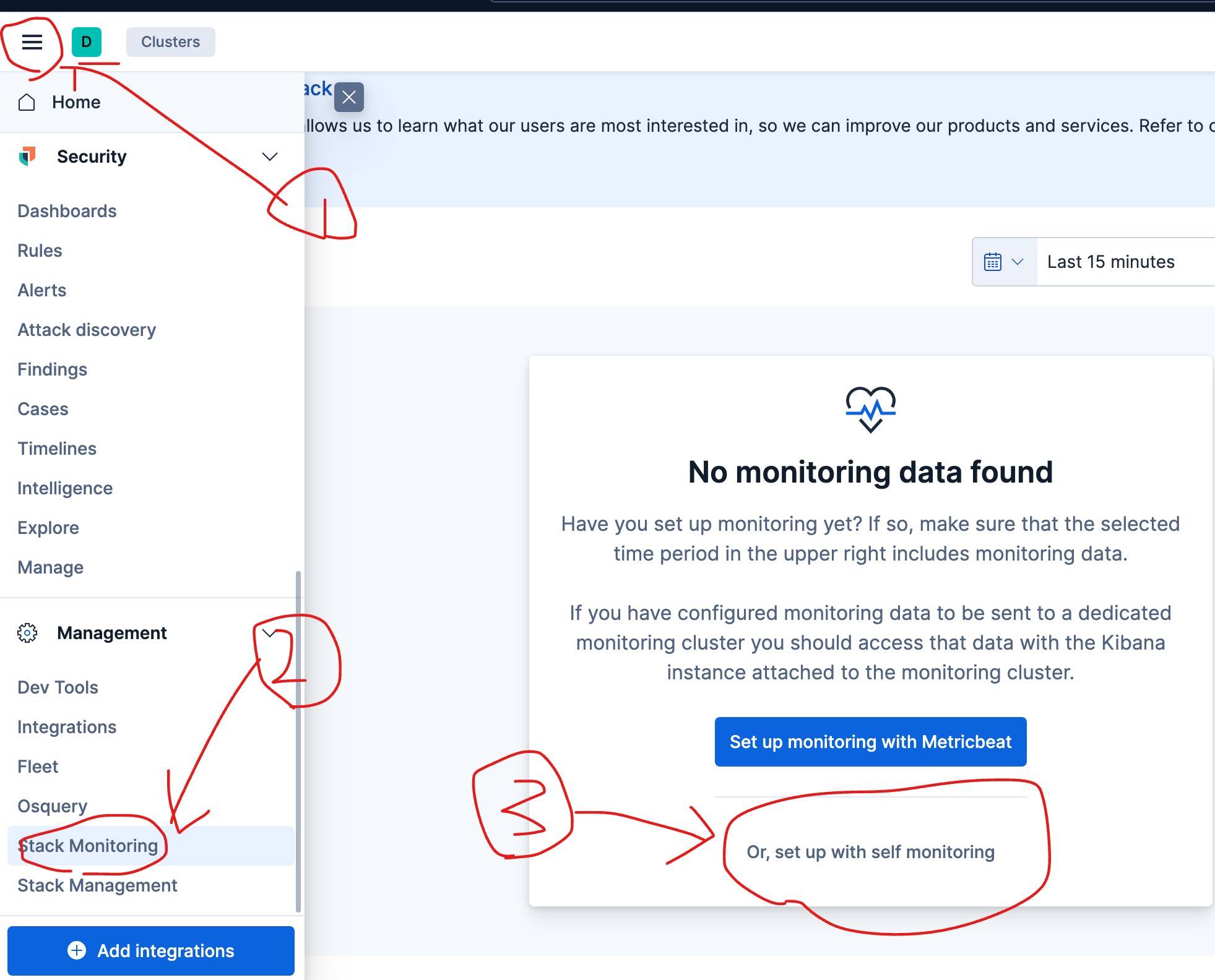Open Stack Management
This screenshot has height=980, width=1215.
(x=97, y=885)
